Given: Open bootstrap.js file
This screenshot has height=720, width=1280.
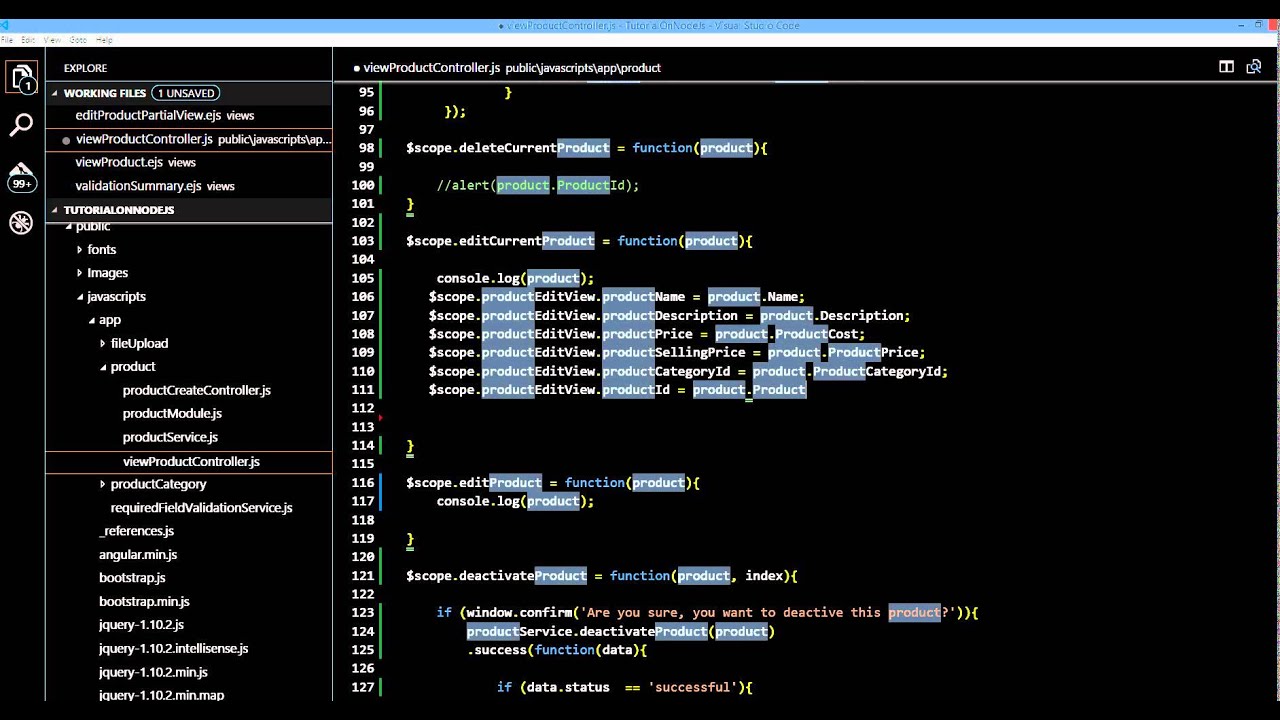Looking at the screenshot, I should [132, 578].
